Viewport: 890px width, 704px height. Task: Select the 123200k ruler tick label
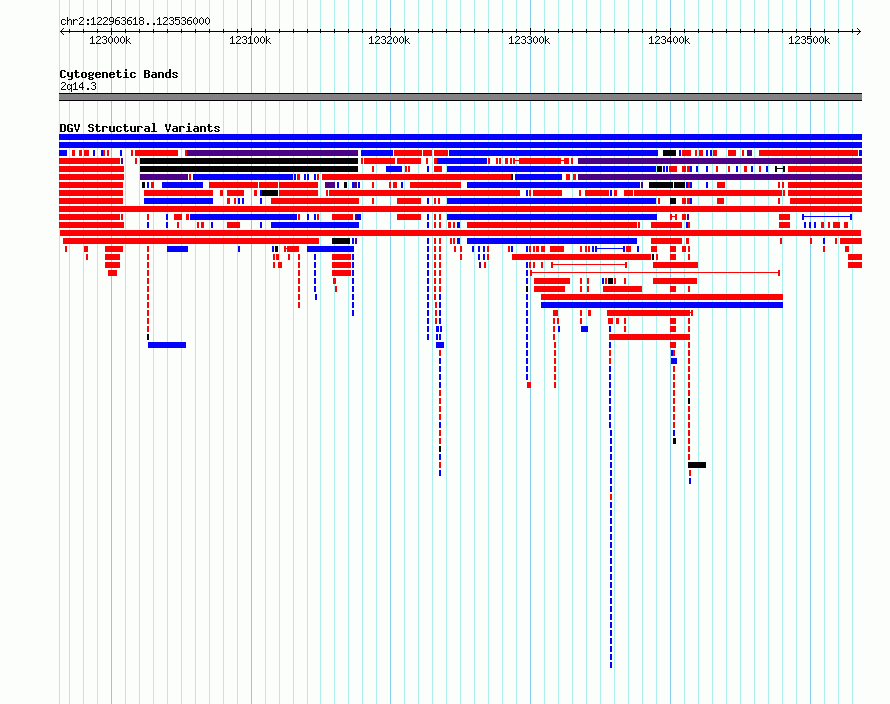point(389,40)
